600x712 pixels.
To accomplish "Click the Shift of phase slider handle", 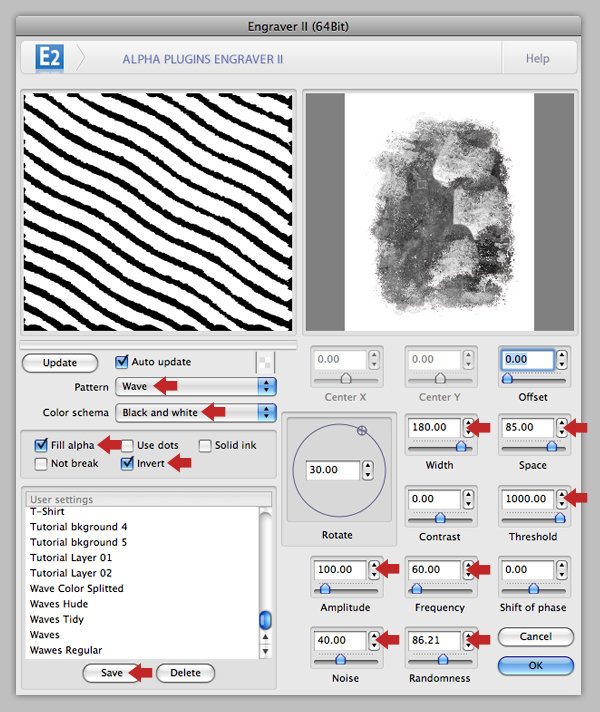I will pos(534,589).
